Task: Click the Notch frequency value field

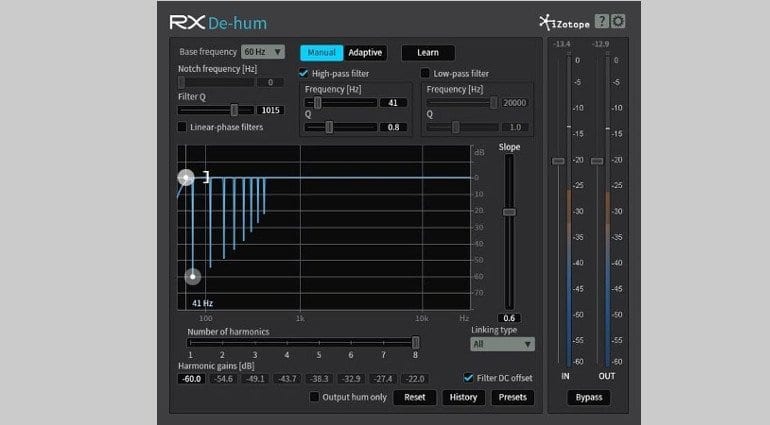Action: click(x=271, y=83)
